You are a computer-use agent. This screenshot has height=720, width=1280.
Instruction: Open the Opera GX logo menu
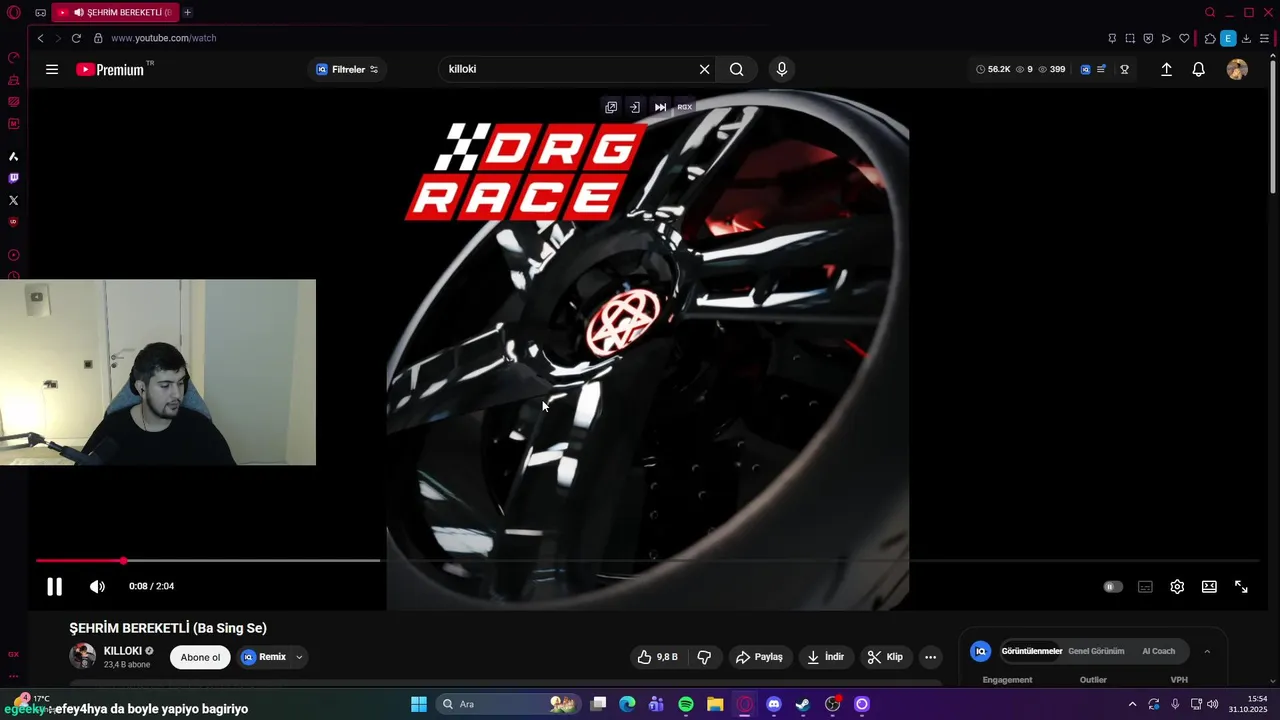point(14,12)
